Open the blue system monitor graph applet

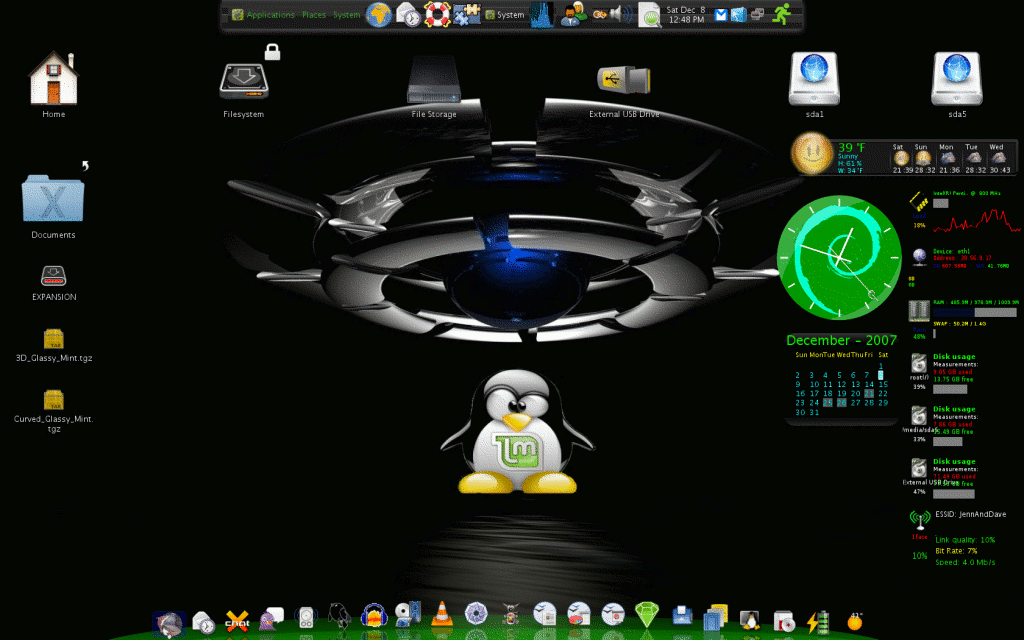(x=541, y=14)
